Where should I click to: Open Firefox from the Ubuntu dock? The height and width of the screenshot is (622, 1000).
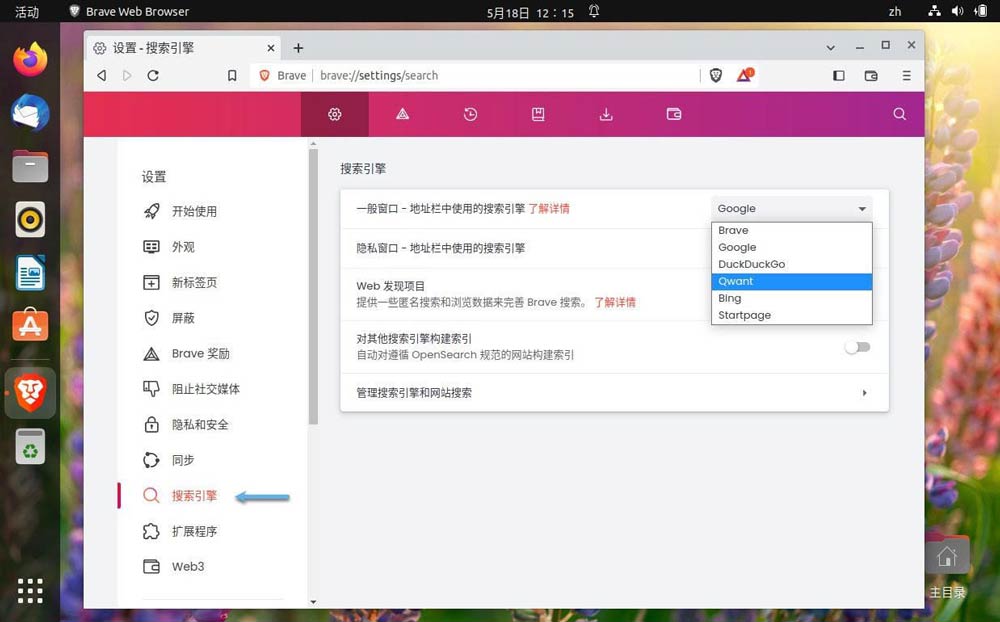tap(31, 59)
